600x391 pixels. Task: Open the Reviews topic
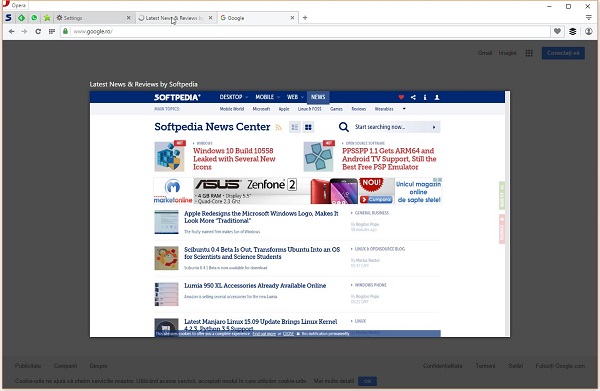pos(359,109)
